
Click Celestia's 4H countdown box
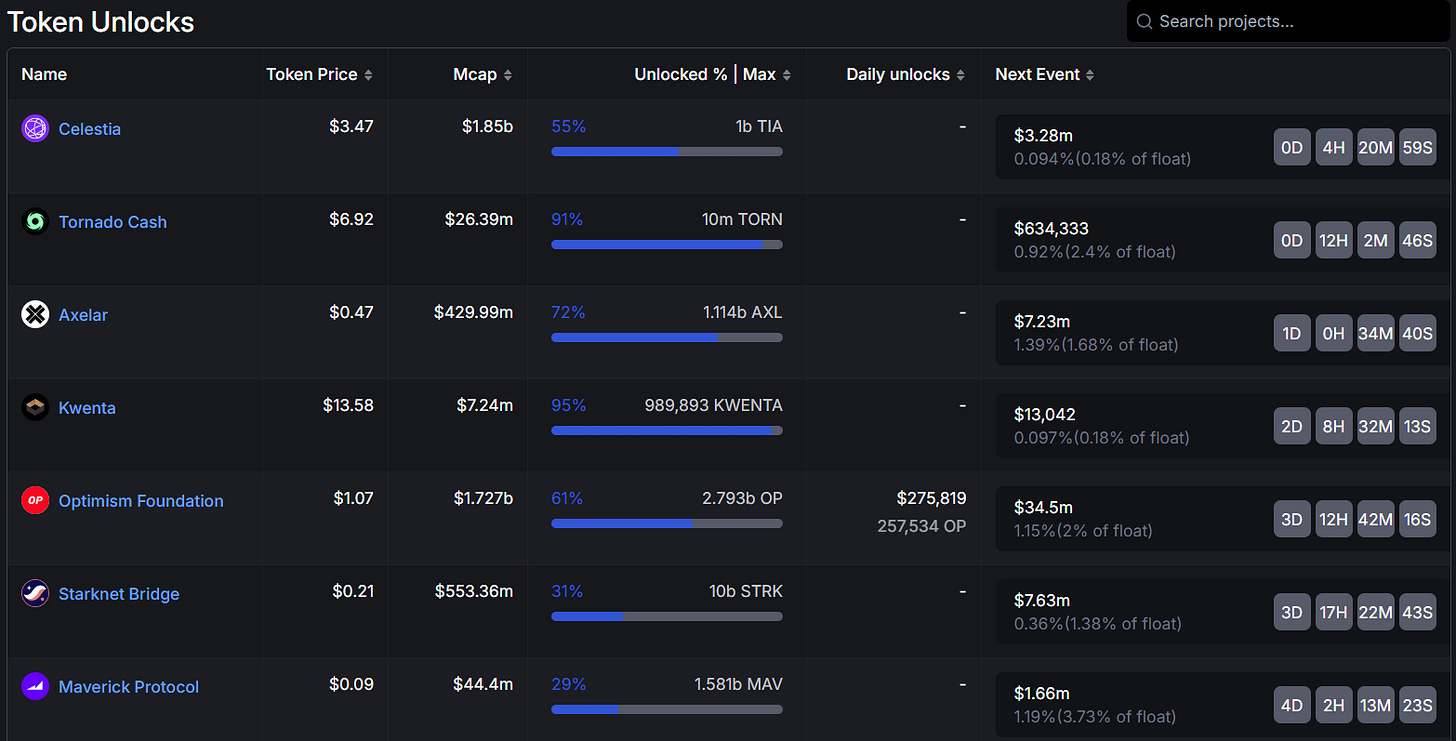coord(1333,147)
